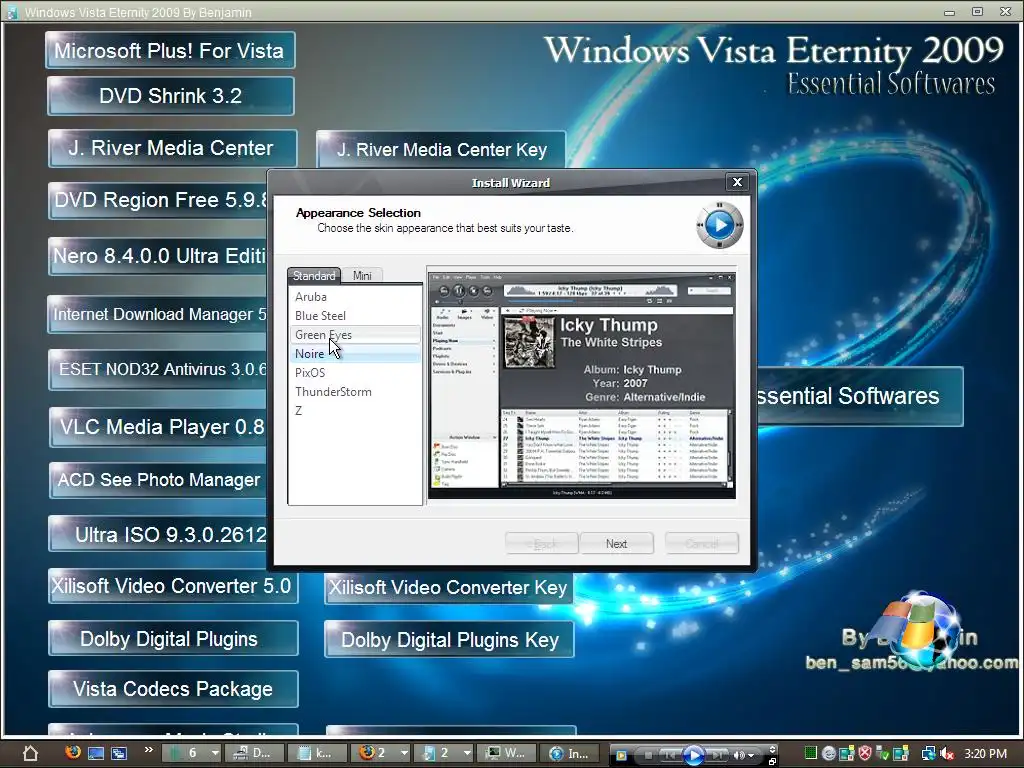Close the Install Wizard dialog

click(x=737, y=182)
